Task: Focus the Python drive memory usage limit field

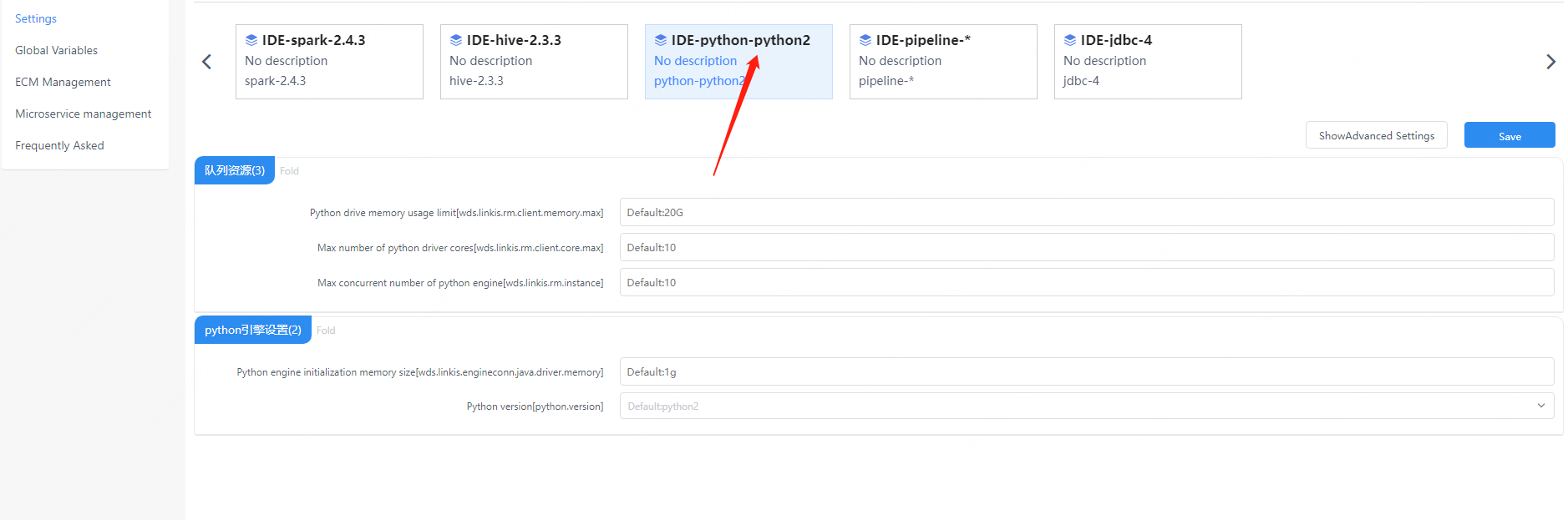Action: (1086, 213)
